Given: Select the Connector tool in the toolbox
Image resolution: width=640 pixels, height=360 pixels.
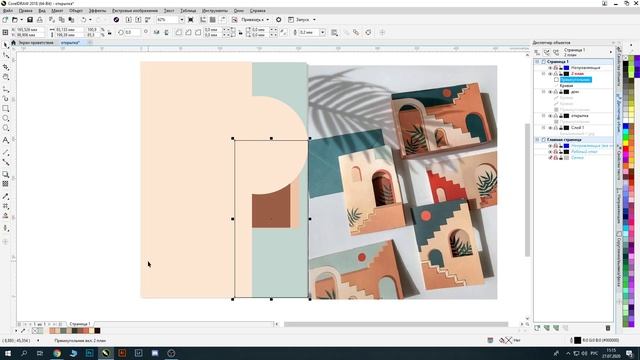Looking at the screenshot, I should pyautogui.click(x=6, y=162).
